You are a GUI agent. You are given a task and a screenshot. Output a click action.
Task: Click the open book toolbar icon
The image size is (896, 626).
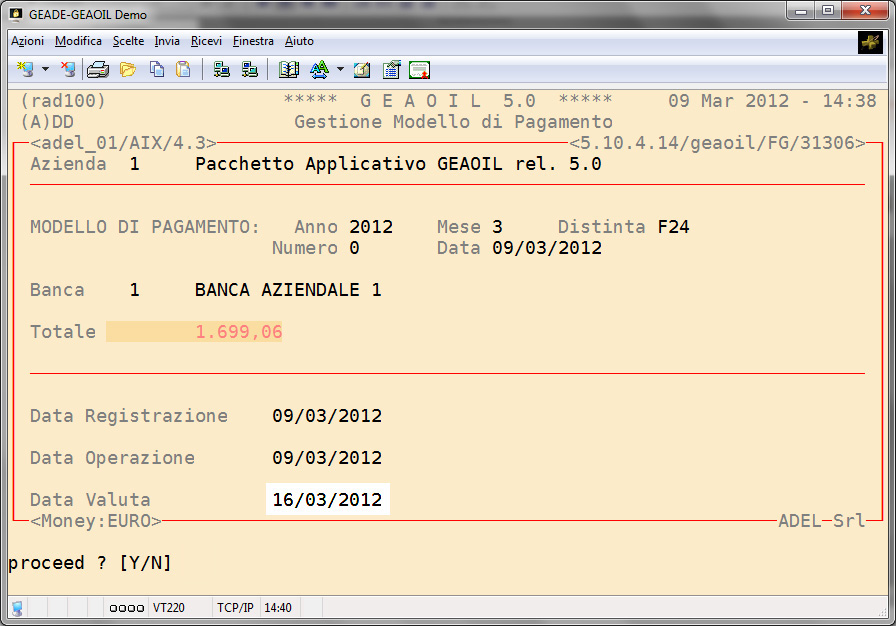[289, 70]
